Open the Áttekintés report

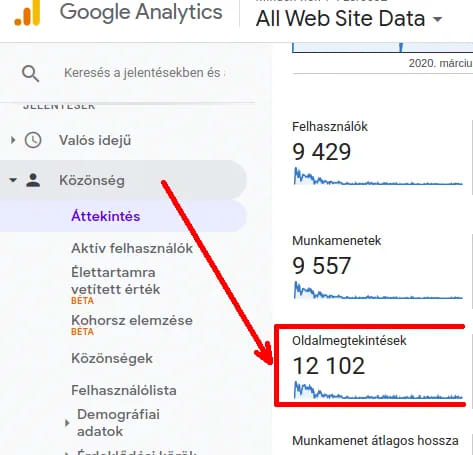click(106, 216)
